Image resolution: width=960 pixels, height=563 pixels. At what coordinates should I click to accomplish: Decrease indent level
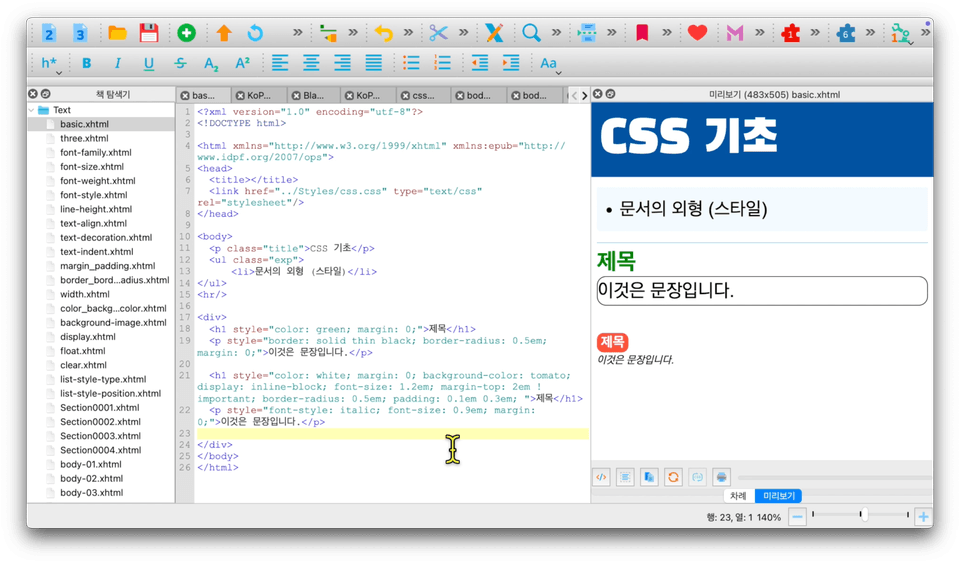coord(479,63)
